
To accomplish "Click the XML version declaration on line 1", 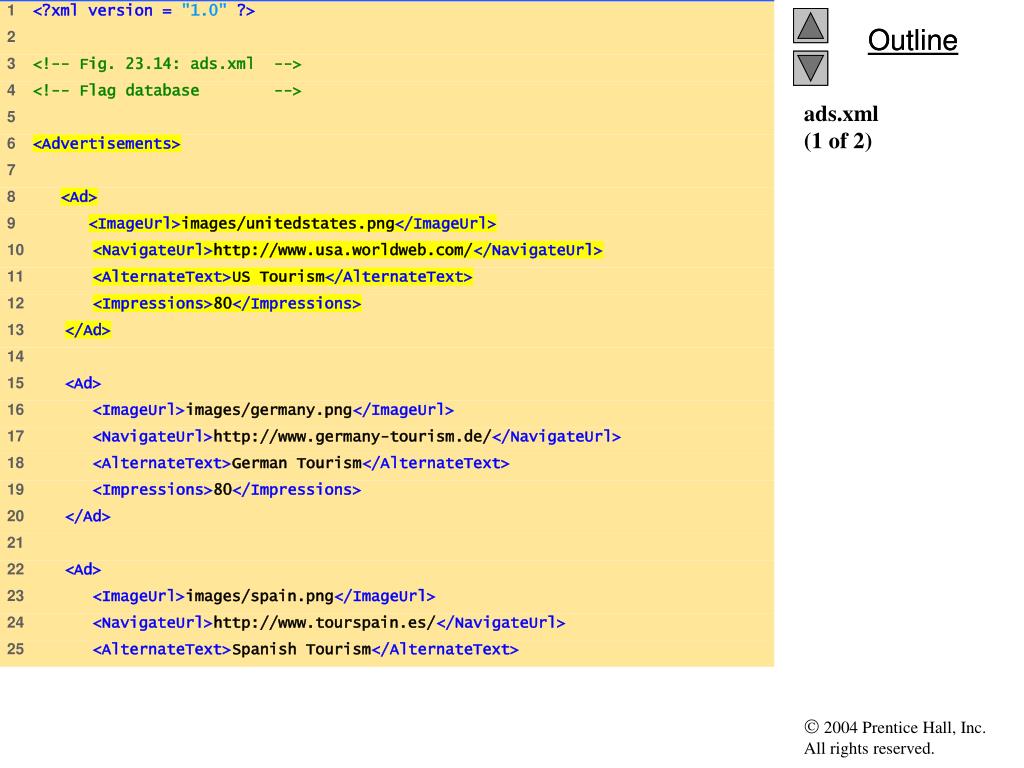I will coord(144,10).
